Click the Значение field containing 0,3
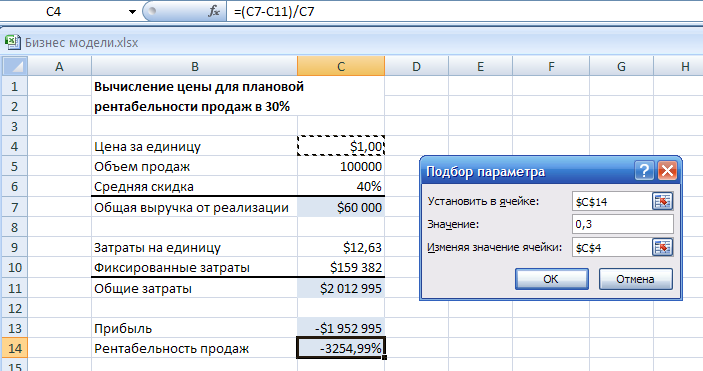The width and height of the screenshot is (703, 371). click(623, 224)
